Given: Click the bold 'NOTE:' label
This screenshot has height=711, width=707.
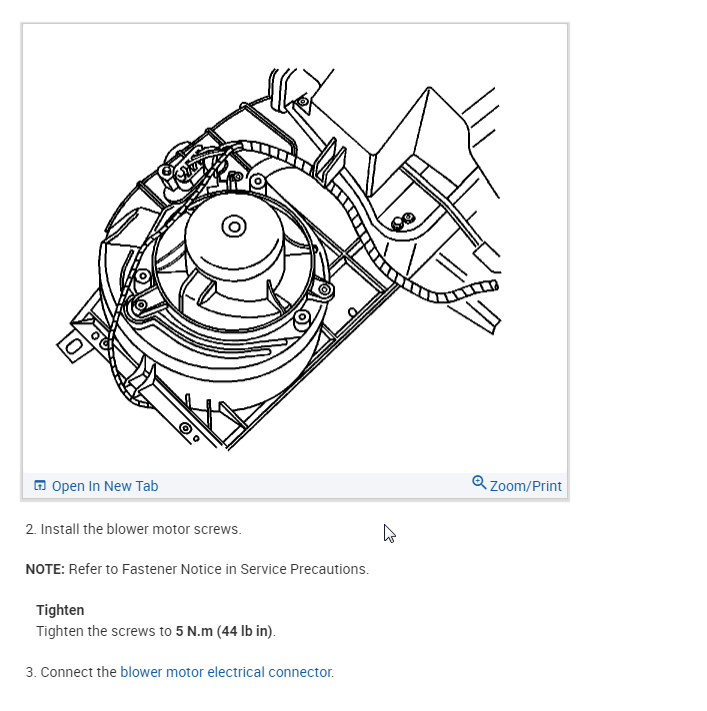Looking at the screenshot, I should [x=45, y=569].
